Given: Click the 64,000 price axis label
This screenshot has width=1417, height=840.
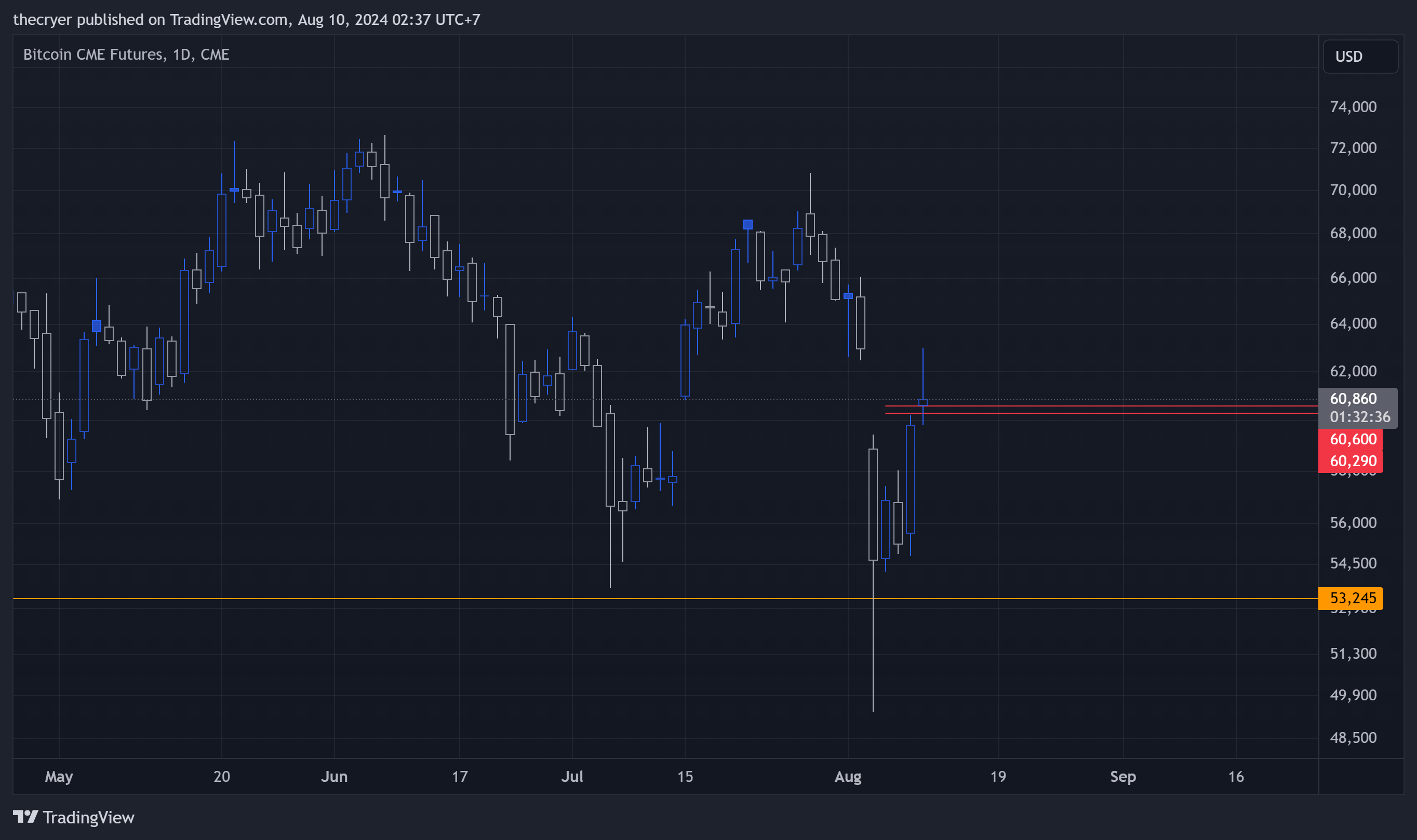Looking at the screenshot, I should click(x=1353, y=324).
